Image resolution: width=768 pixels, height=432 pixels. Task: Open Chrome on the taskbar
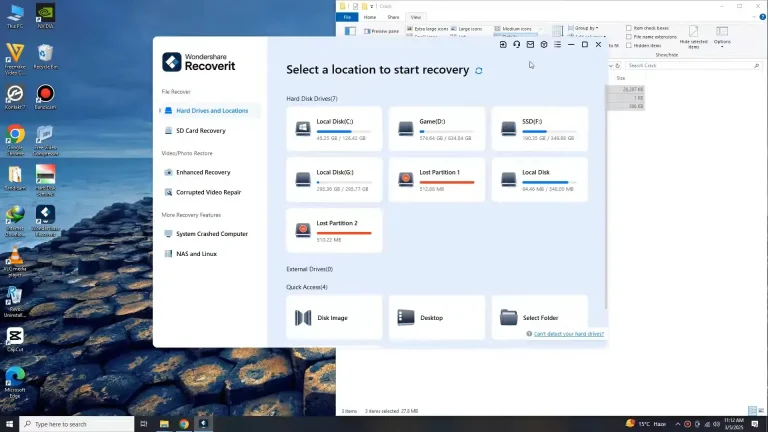(x=184, y=424)
